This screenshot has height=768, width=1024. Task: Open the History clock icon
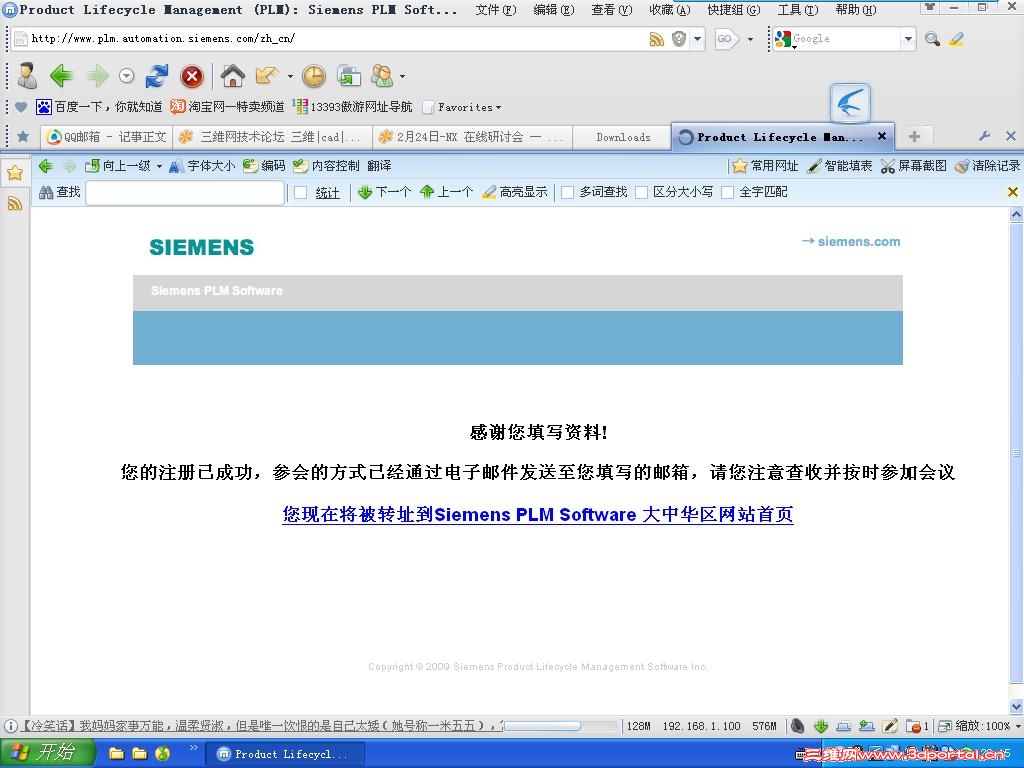pyautogui.click(x=314, y=76)
